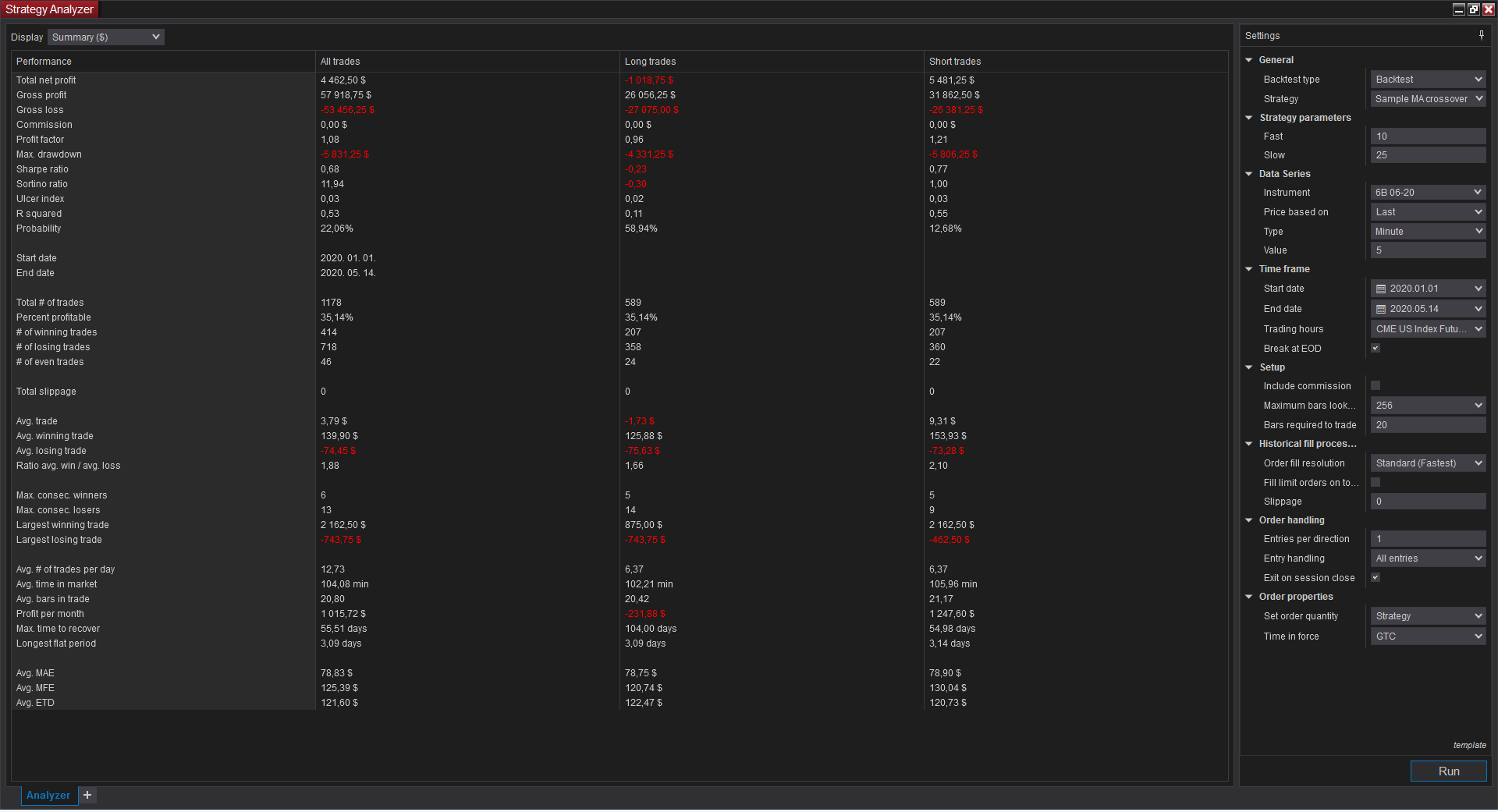Toggle Exit on session close checkbox
Viewport: 1498px width, 812px height.
[1376, 578]
